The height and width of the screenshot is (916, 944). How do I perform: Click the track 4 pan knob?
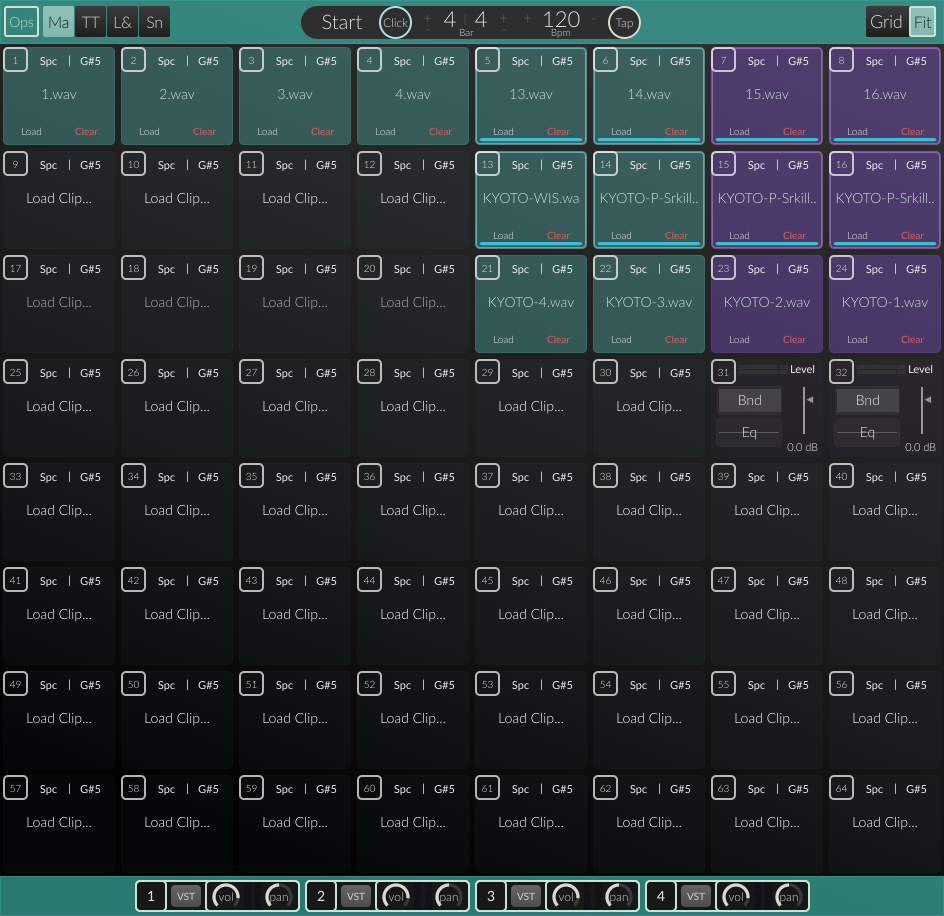790,896
